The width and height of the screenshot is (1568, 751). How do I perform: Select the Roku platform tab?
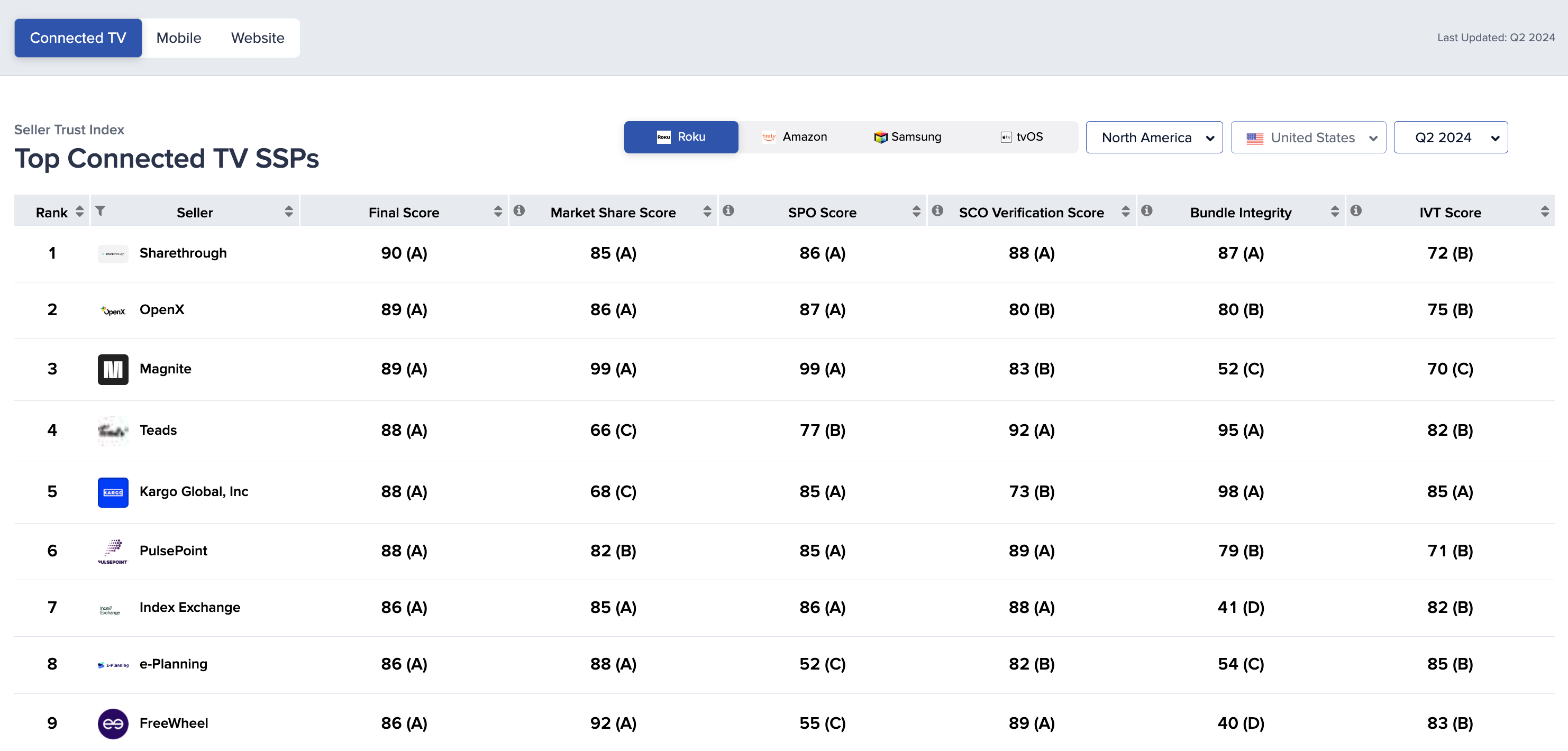pyautogui.click(x=680, y=137)
